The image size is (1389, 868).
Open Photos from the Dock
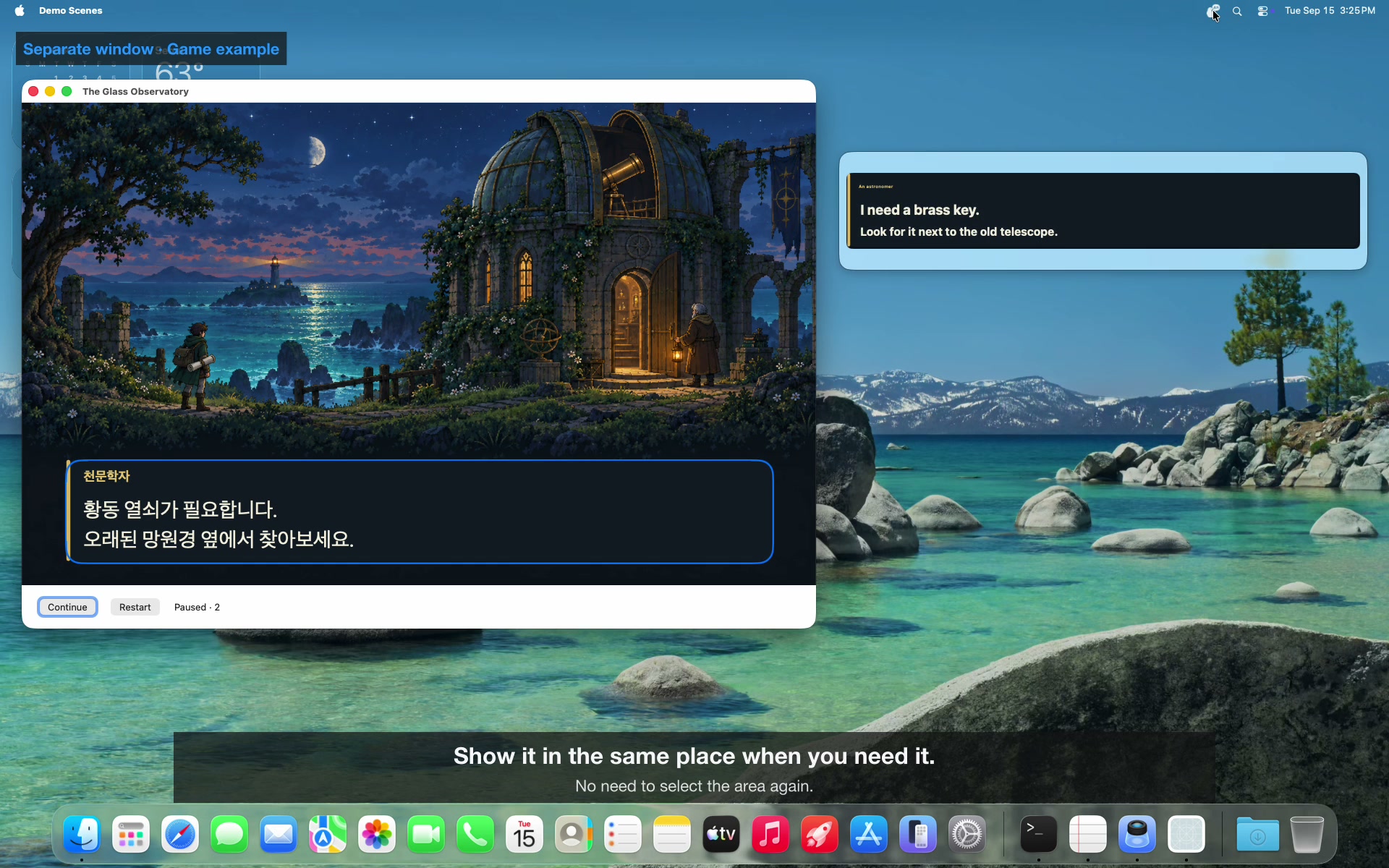(377, 835)
